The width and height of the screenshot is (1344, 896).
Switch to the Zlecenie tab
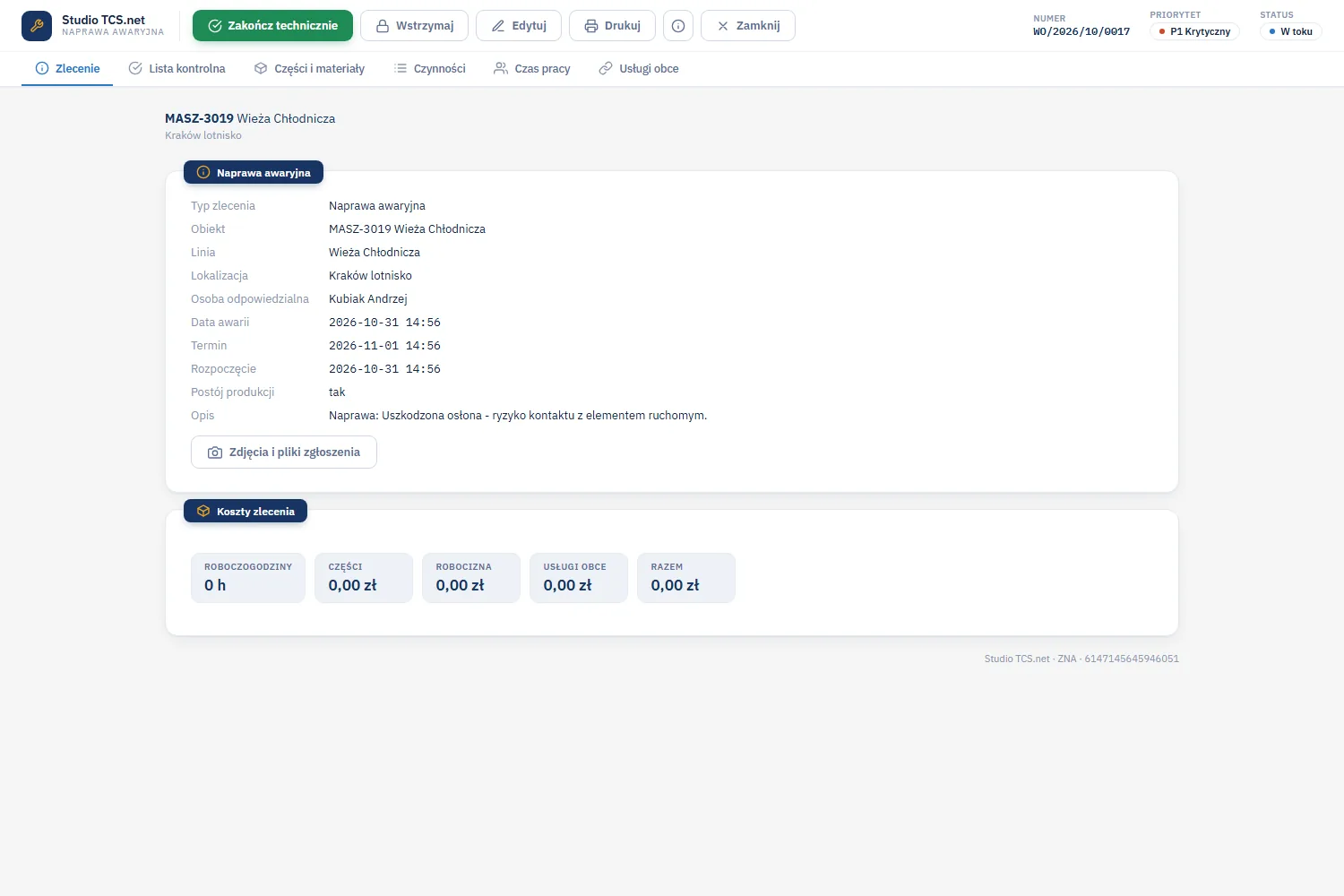[x=67, y=69]
